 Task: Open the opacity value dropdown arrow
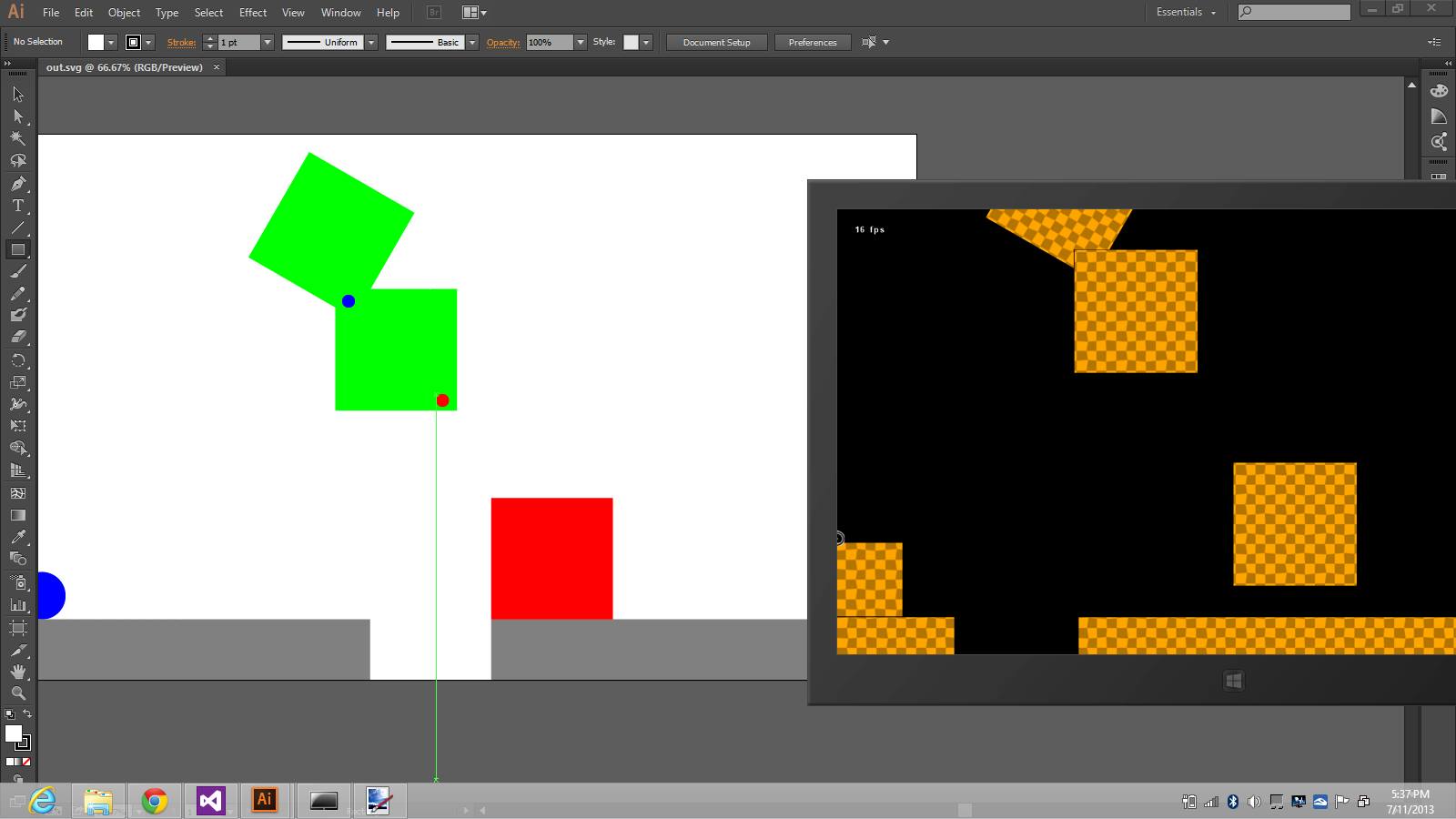581,43
